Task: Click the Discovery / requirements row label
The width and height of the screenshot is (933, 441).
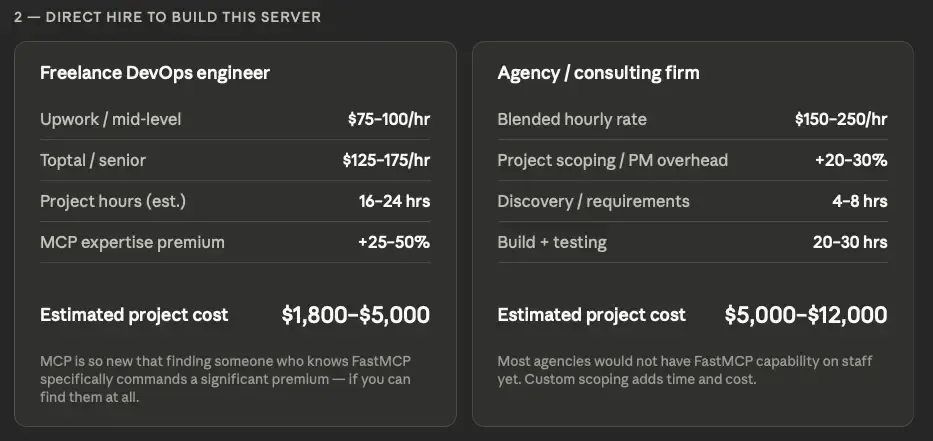Action: pos(593,201)
